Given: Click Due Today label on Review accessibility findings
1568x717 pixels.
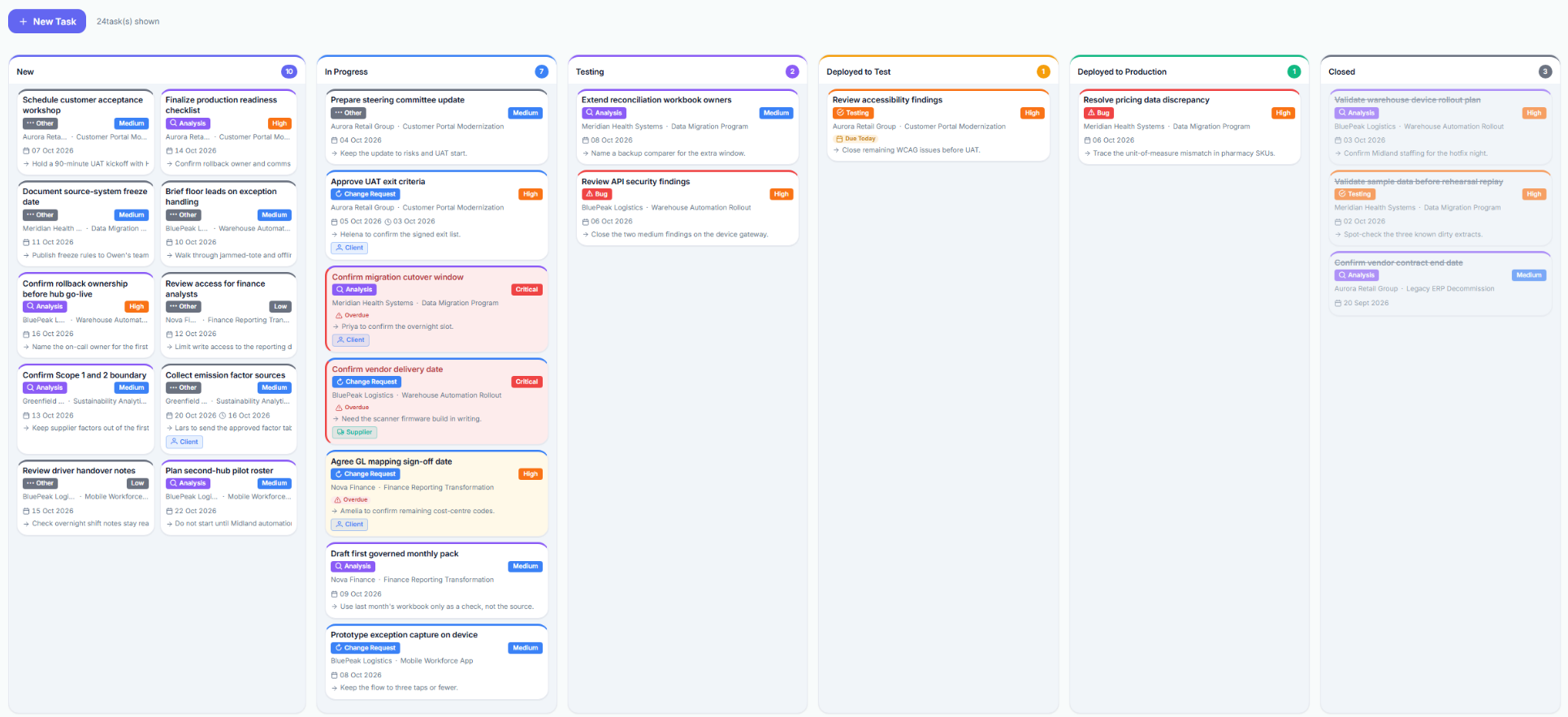Looking at the screenshot, I should point(856,139).
